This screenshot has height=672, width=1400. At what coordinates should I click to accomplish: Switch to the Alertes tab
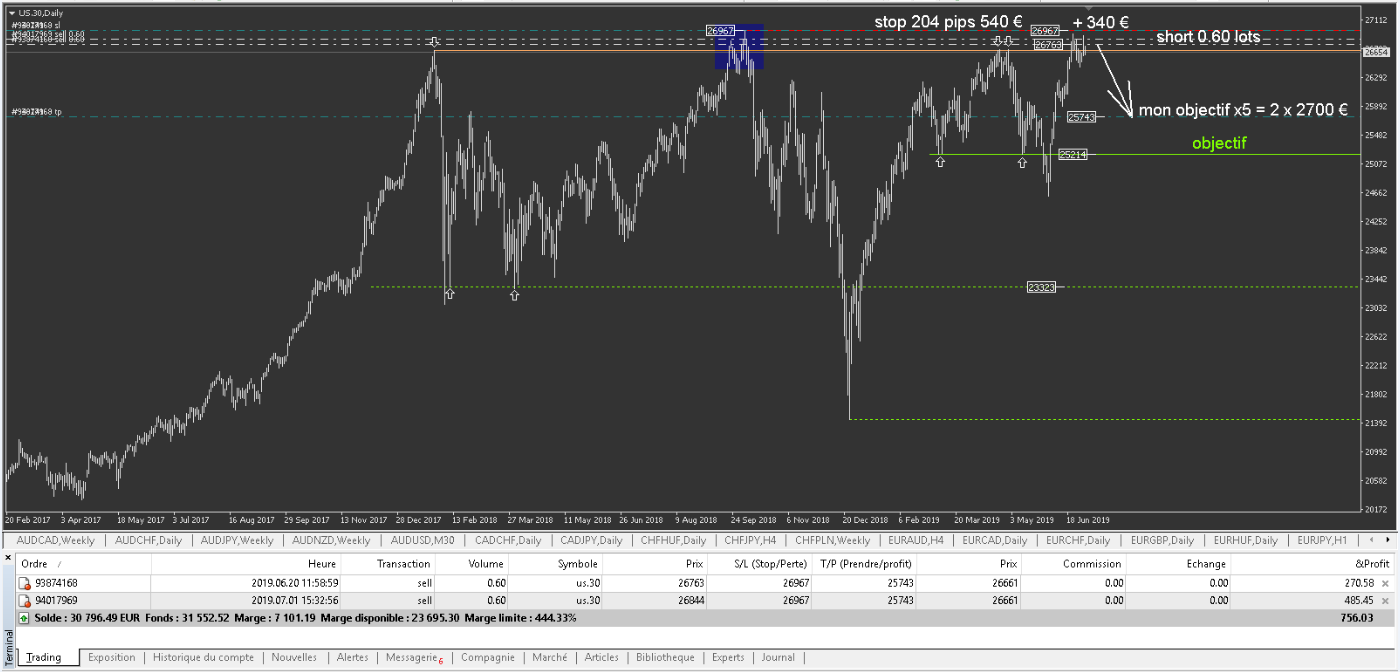point(352,657)
